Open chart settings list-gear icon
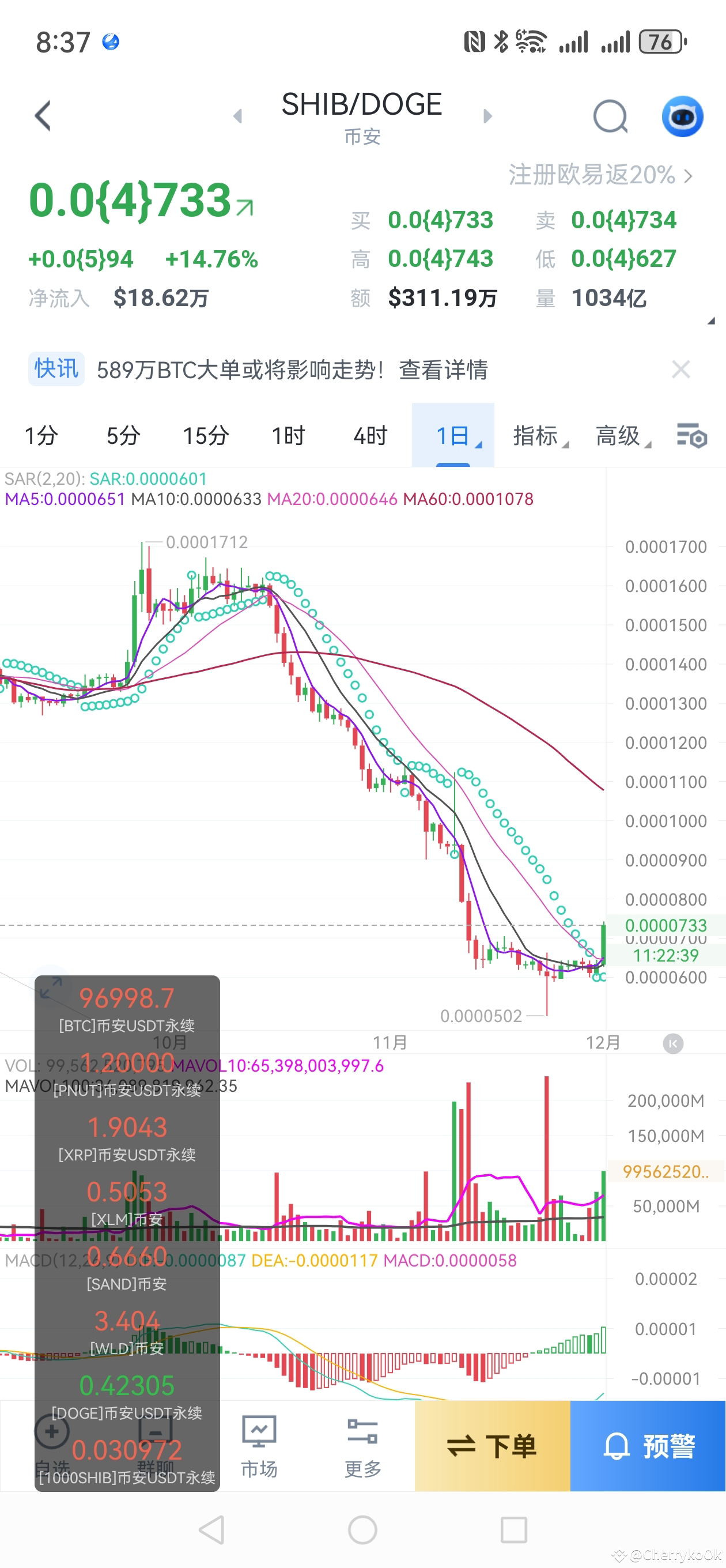 point(692,435)
